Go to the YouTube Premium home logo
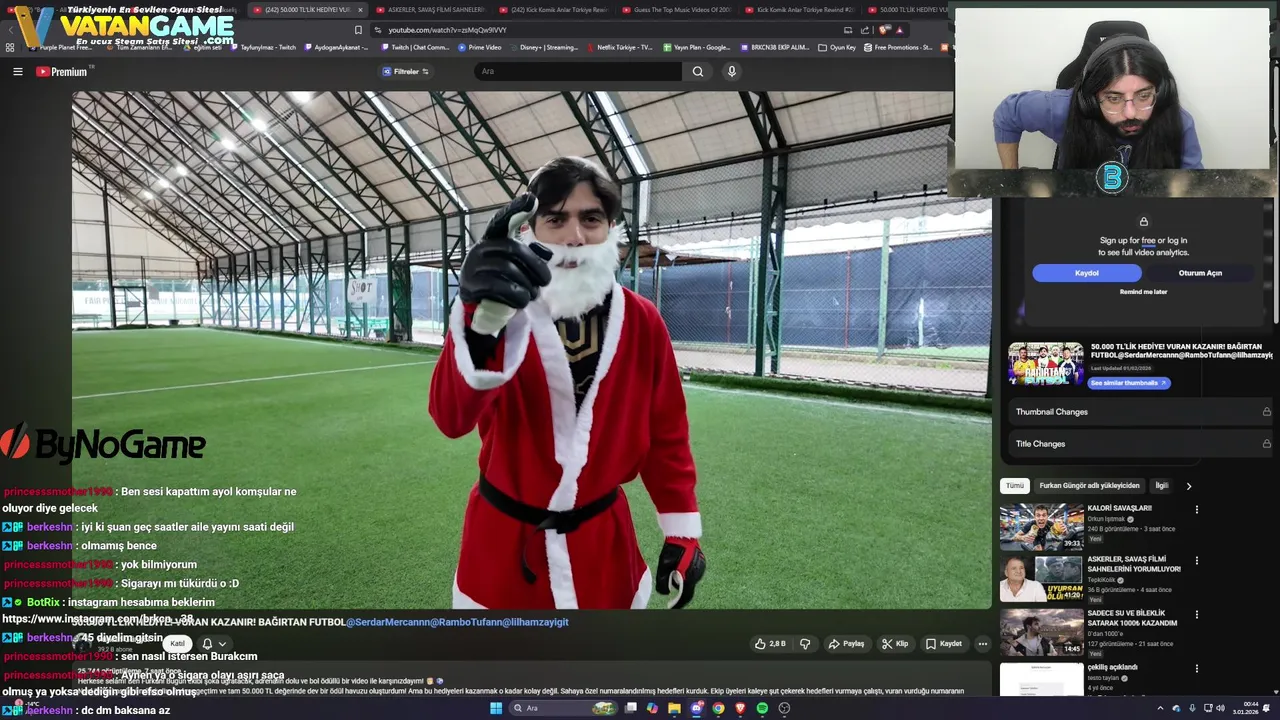 [x=62, y=71]
